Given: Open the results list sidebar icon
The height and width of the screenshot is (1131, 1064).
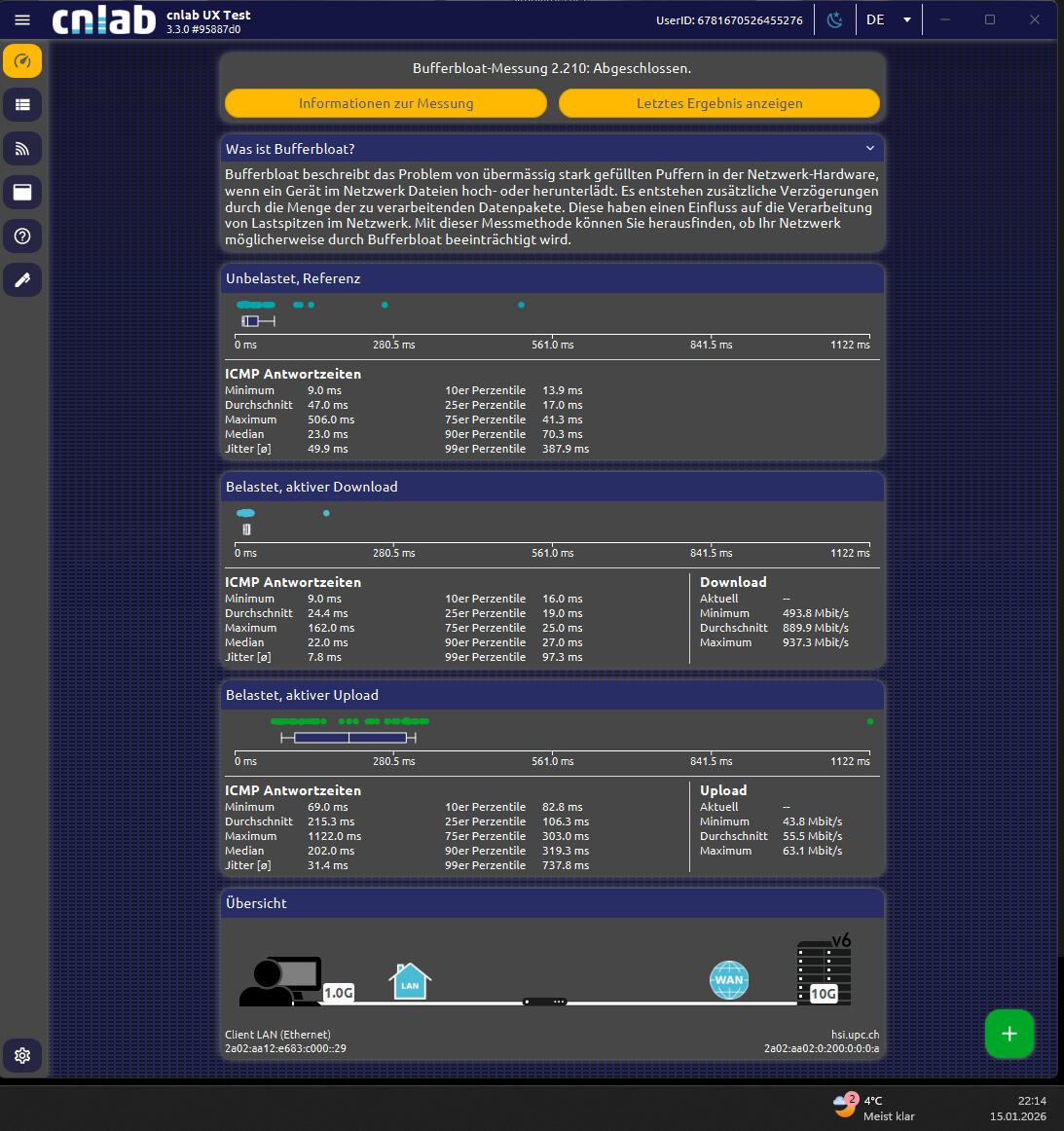Looking at the screenshot, I should coord(22,104).
